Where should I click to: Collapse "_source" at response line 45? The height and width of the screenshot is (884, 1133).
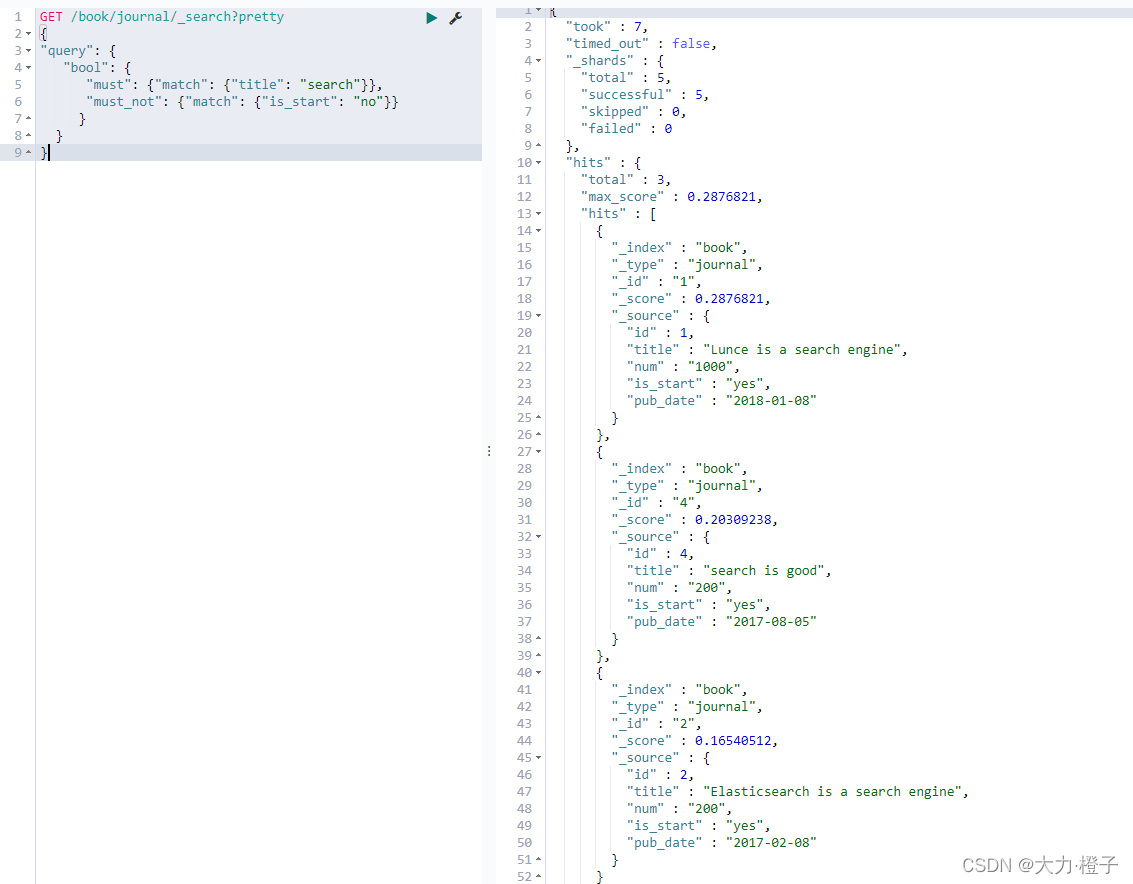pyautogui.click(x=538, y=758)
